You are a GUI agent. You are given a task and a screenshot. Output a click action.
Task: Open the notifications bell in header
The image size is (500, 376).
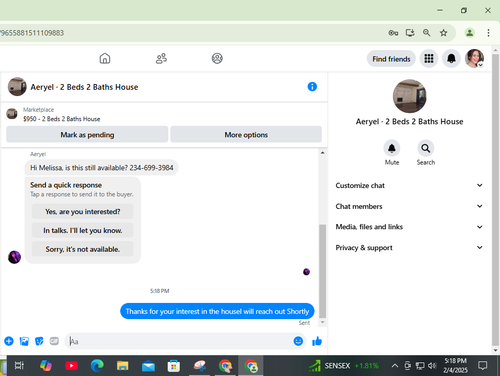pyautogui.click(x=451, y=59)
